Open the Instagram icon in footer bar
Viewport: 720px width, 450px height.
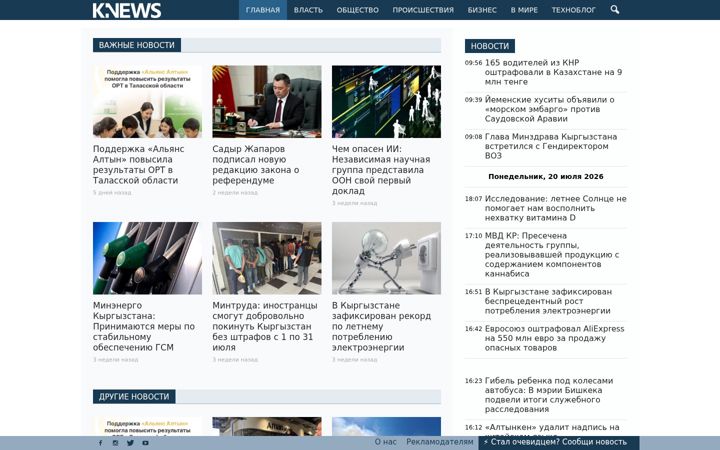coord(115,443)
